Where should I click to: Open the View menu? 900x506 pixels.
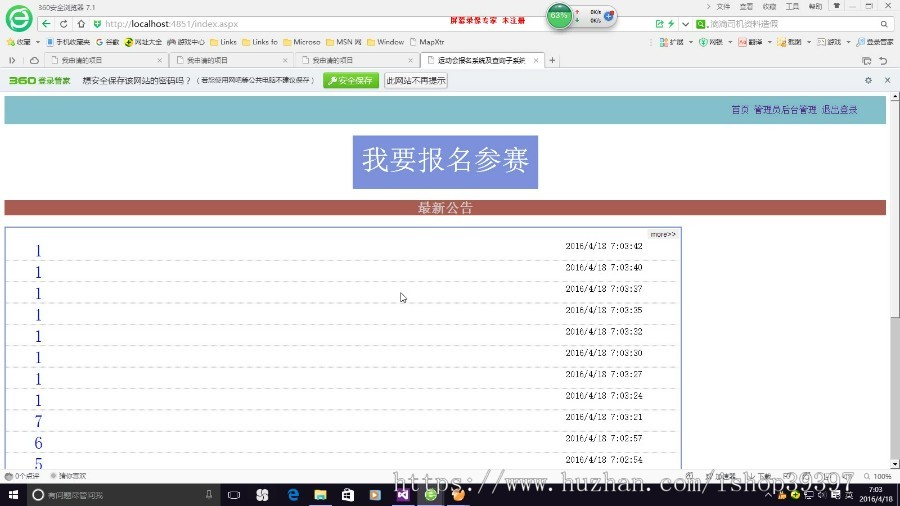[746, 6]
